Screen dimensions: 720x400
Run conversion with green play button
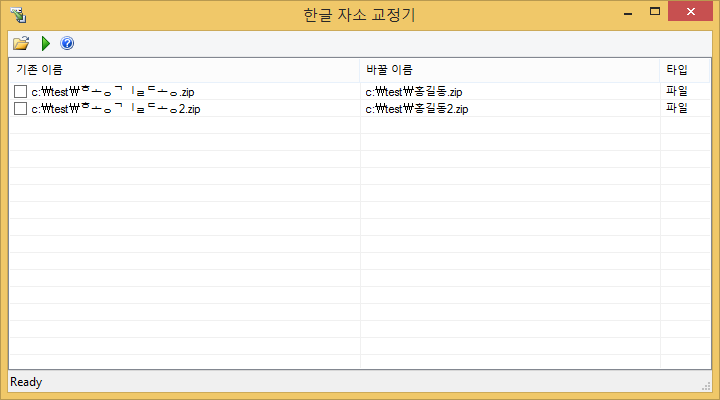(x=45, y=43)
